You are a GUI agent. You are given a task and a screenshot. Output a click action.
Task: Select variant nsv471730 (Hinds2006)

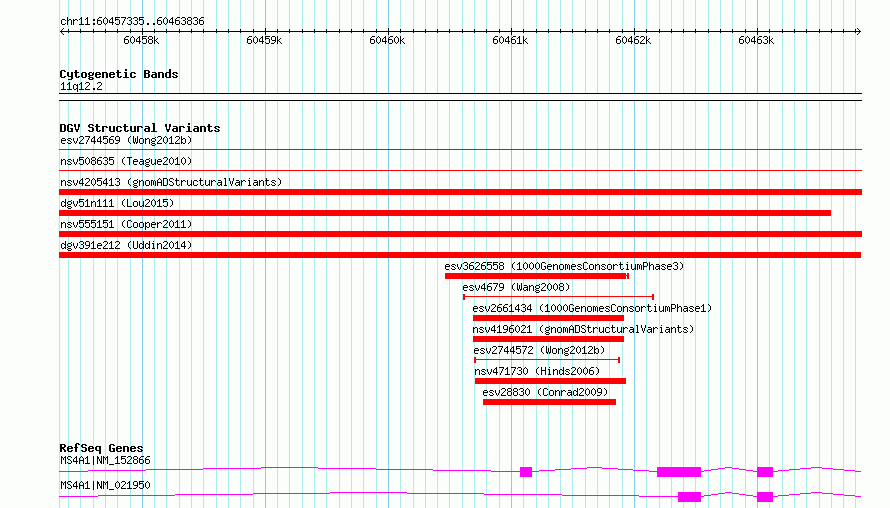pyautogui.click(x=537, y=371)
